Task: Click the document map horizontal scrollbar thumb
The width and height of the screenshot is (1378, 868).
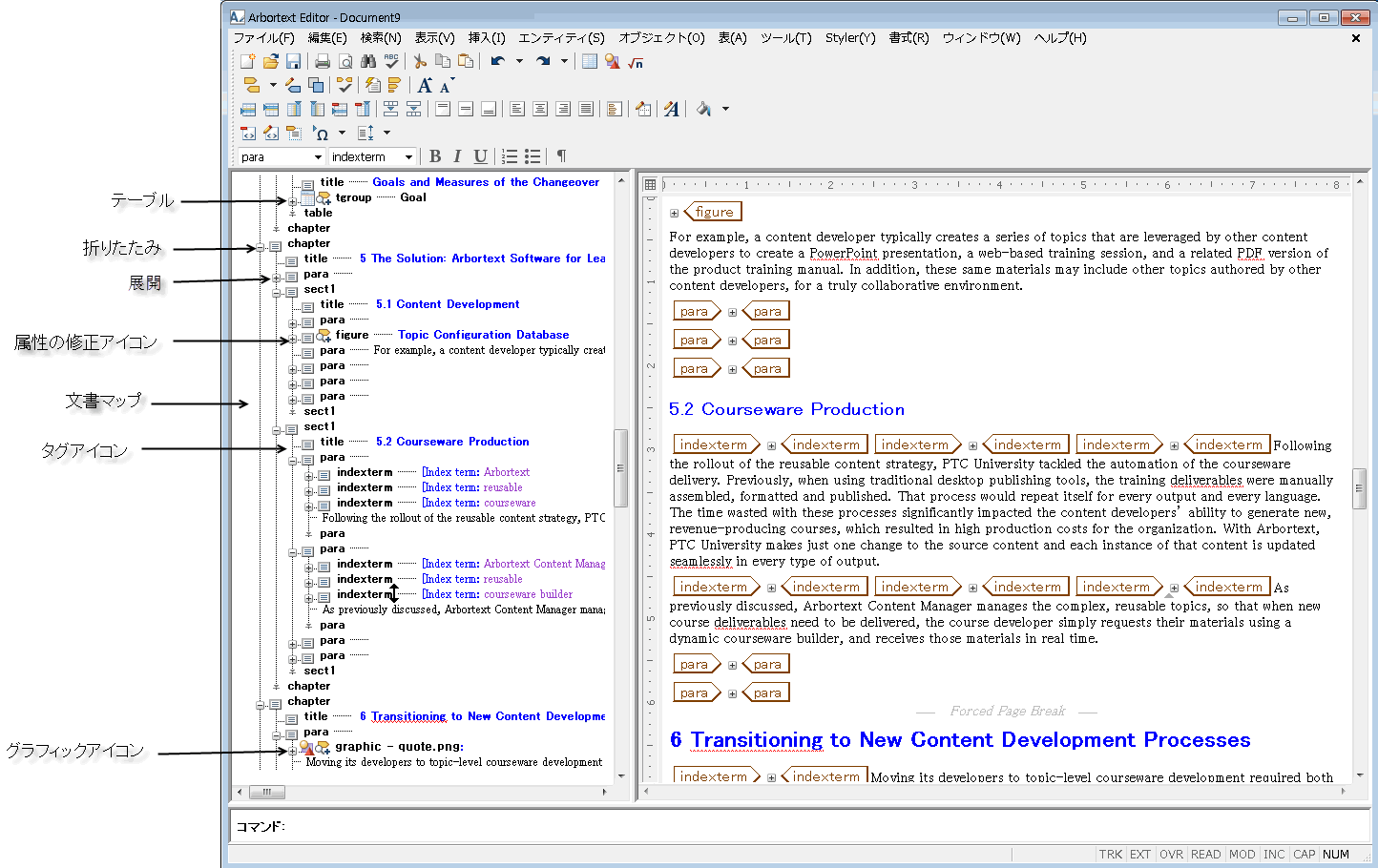Action: point(267,792)
